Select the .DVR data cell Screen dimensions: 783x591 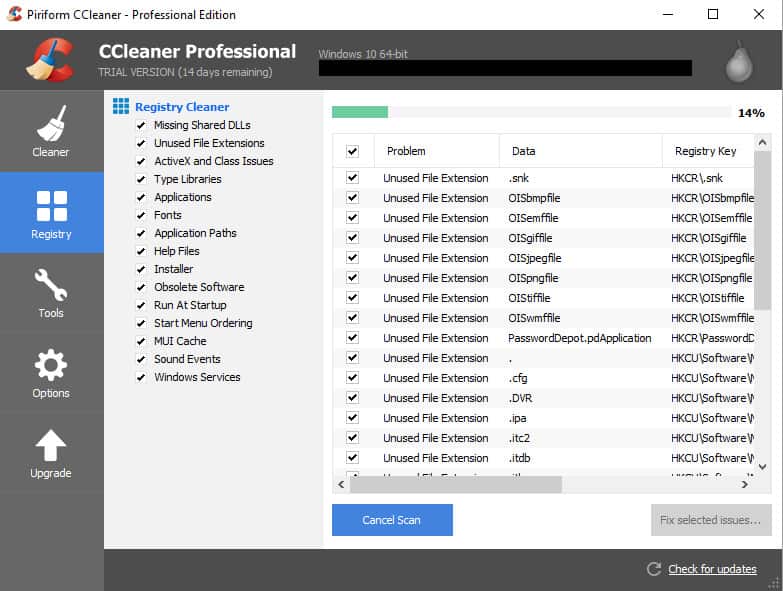tap(520, 398)
